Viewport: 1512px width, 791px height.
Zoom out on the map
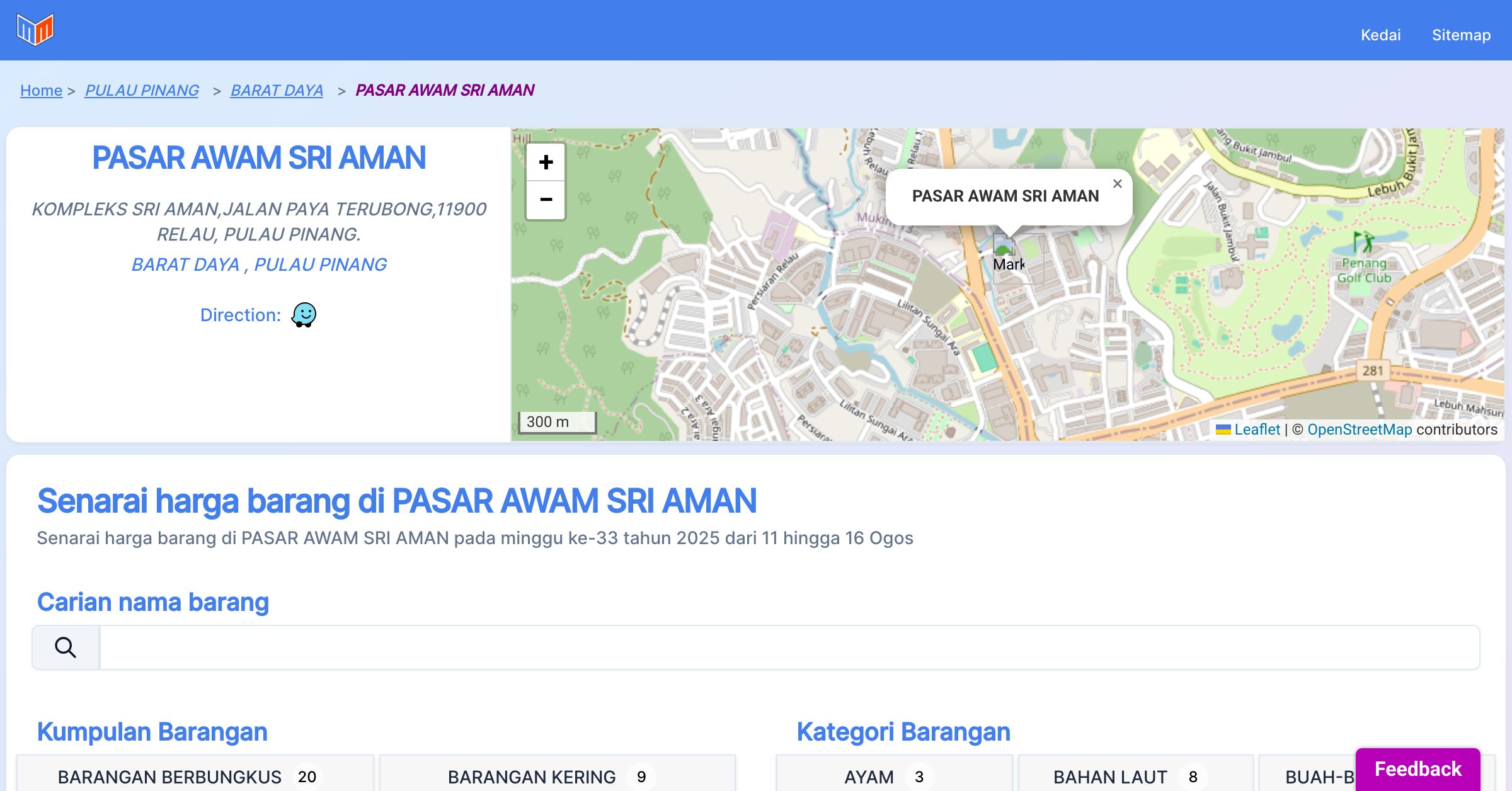[x=546, y=200]
